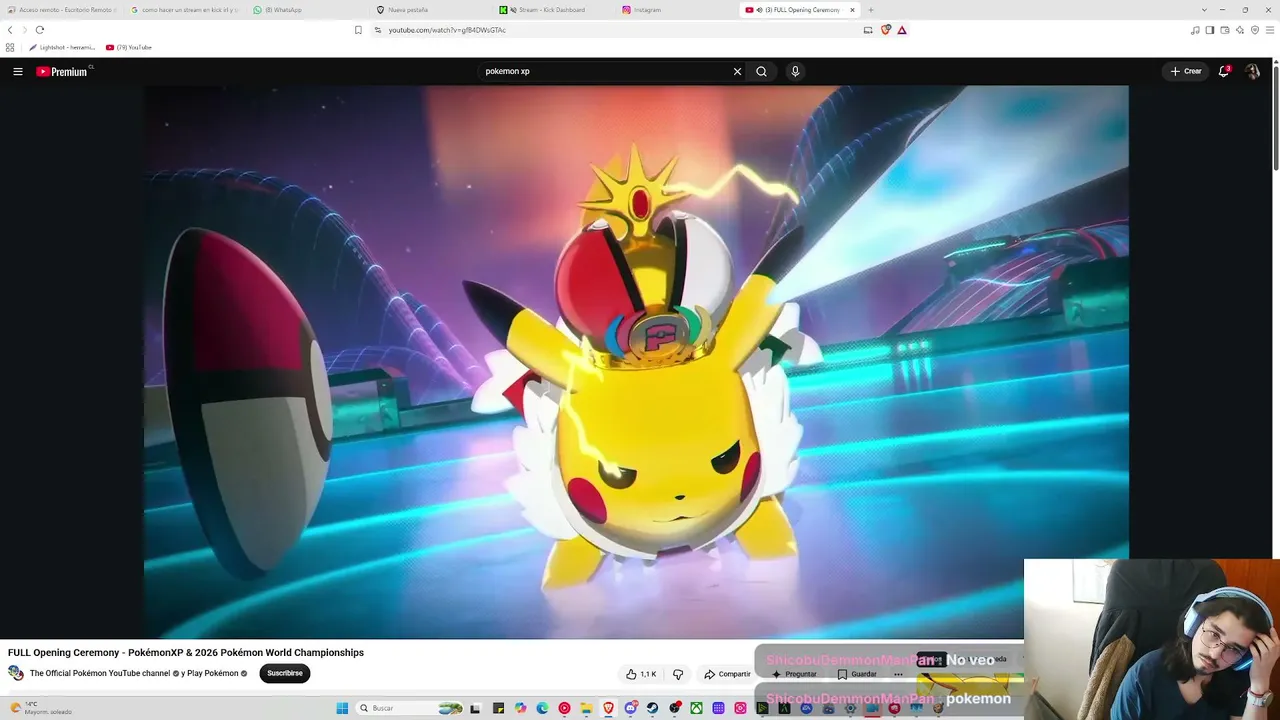
Task: Share the video via Compartir
Action: pyautogui.click(x=728, y=674)
